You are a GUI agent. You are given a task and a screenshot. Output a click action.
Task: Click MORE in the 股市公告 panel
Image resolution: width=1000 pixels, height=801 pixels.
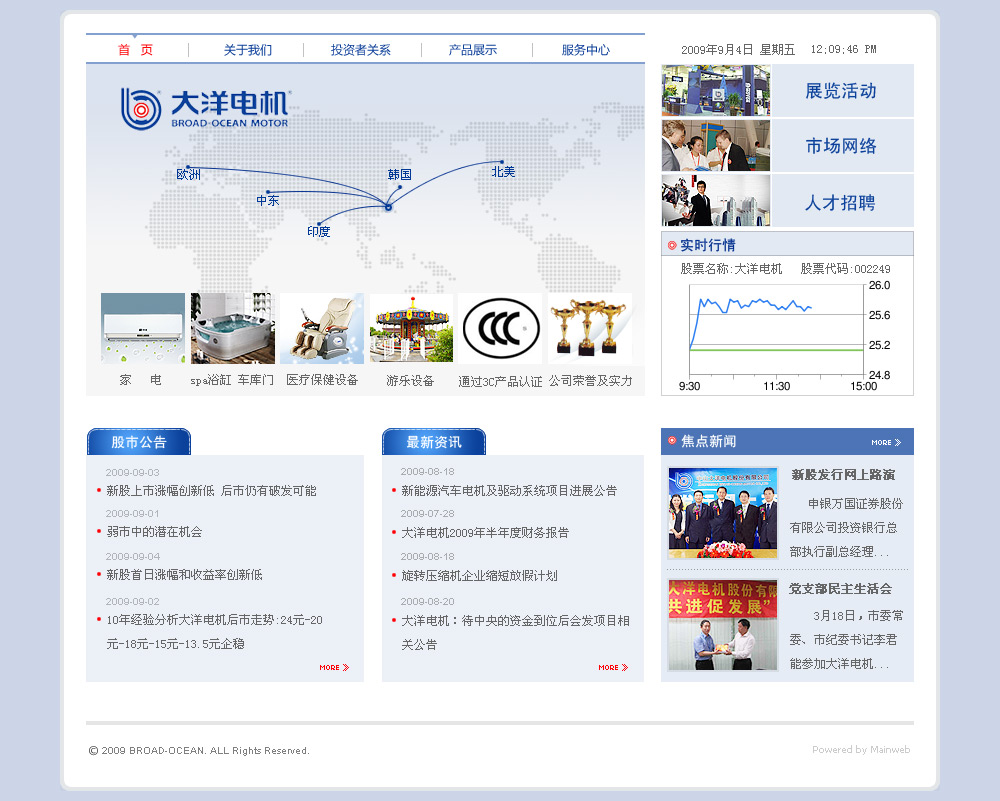coord(334,667)
